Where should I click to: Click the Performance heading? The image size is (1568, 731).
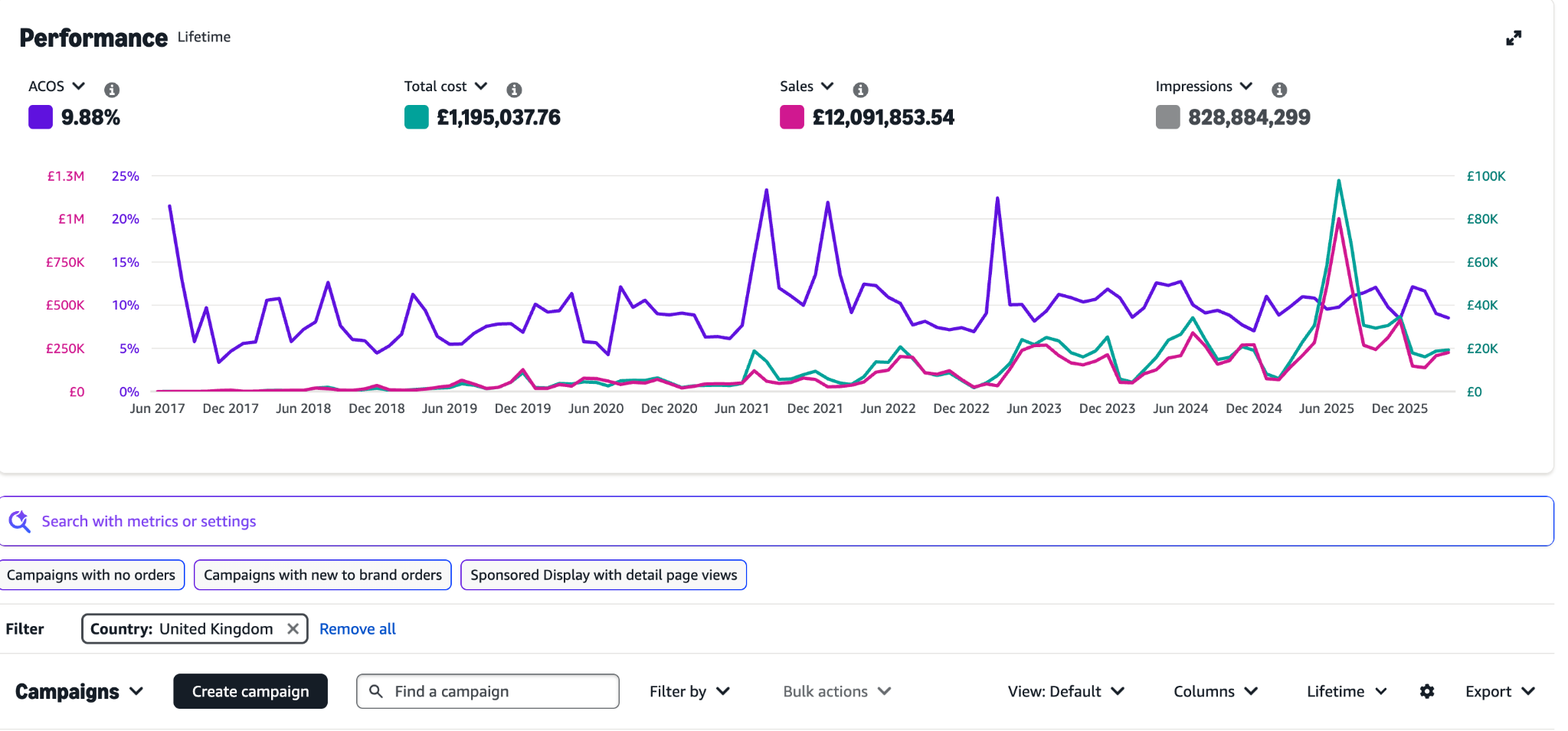[93, 38]
